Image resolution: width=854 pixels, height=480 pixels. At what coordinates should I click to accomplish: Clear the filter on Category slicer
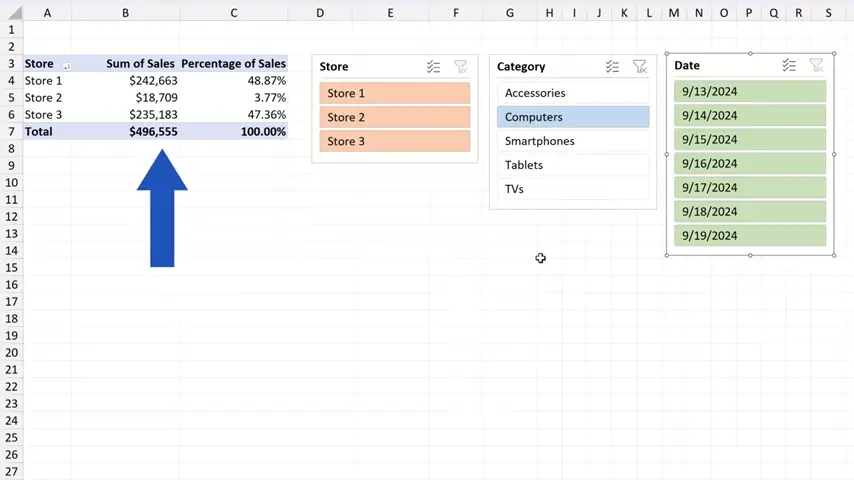[639, 67]
